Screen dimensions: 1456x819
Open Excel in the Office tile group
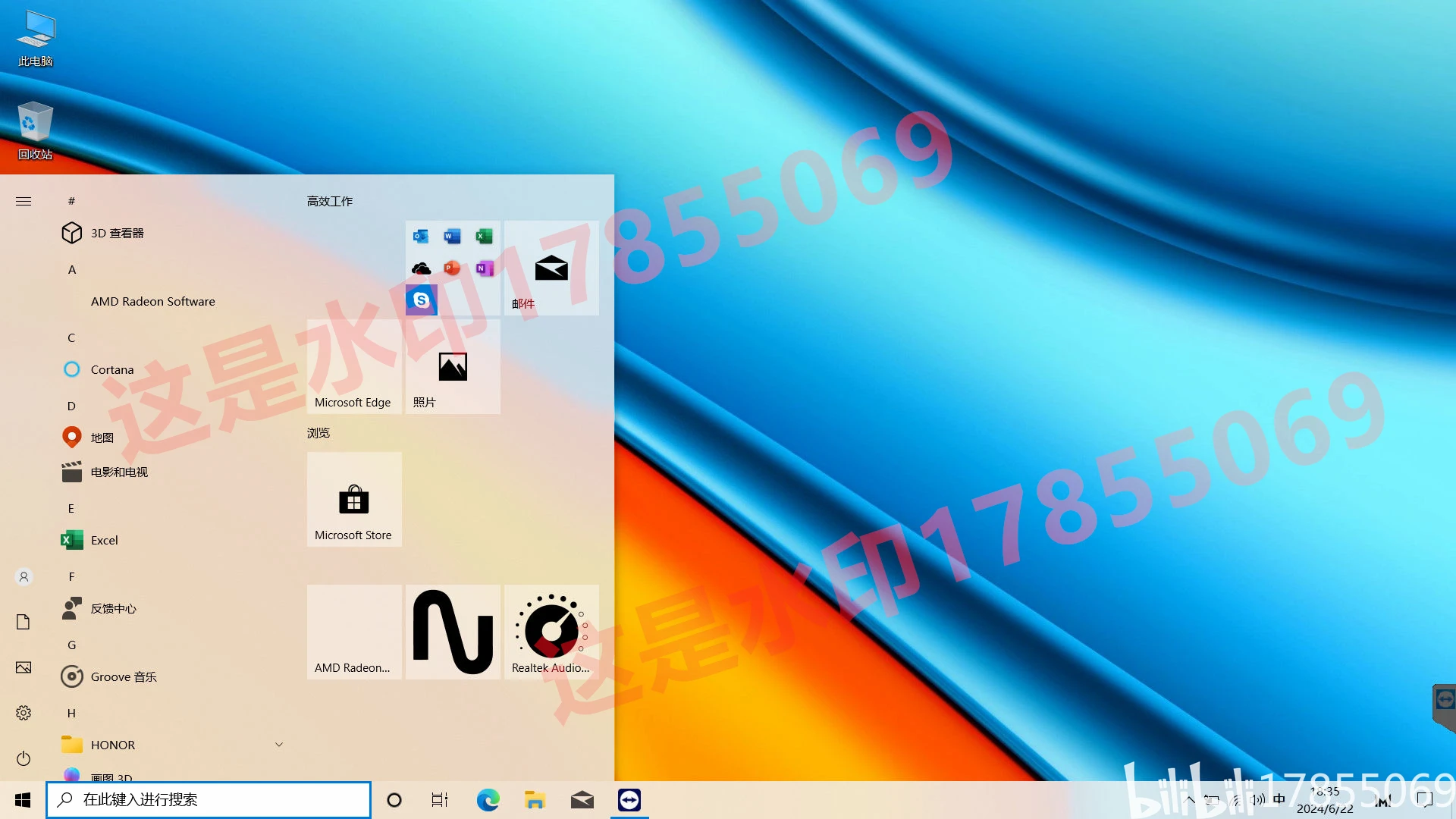485,237
